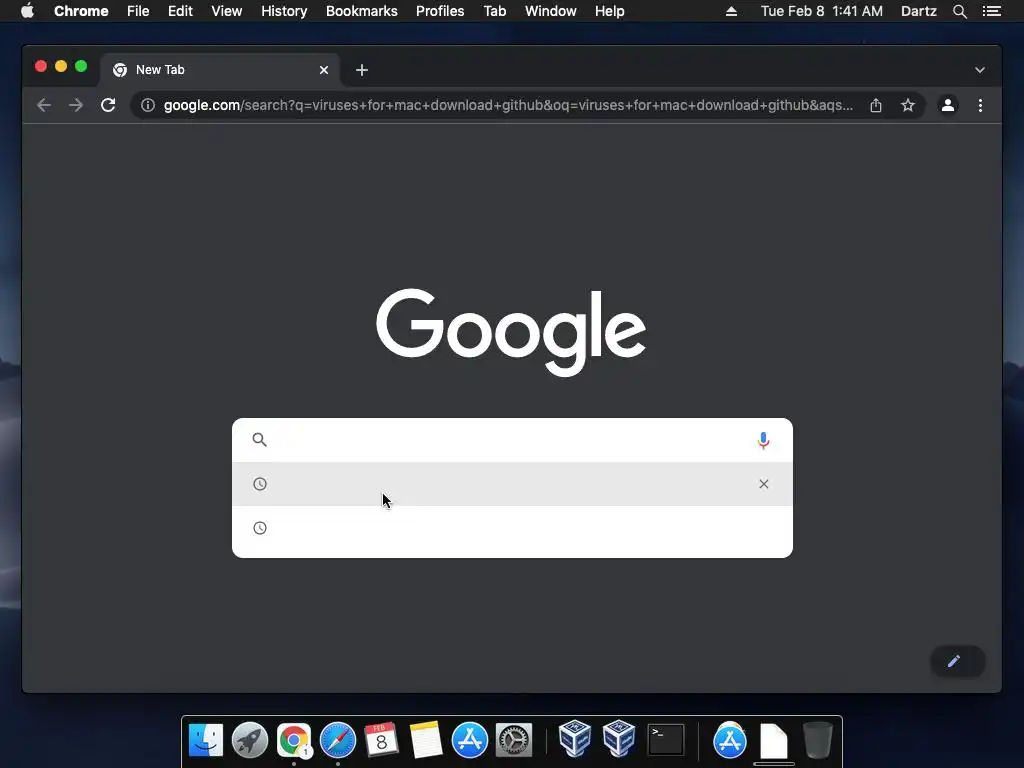Click the forward navigation arrow
Screen dimensions: 1024x768
click(76, 105)
